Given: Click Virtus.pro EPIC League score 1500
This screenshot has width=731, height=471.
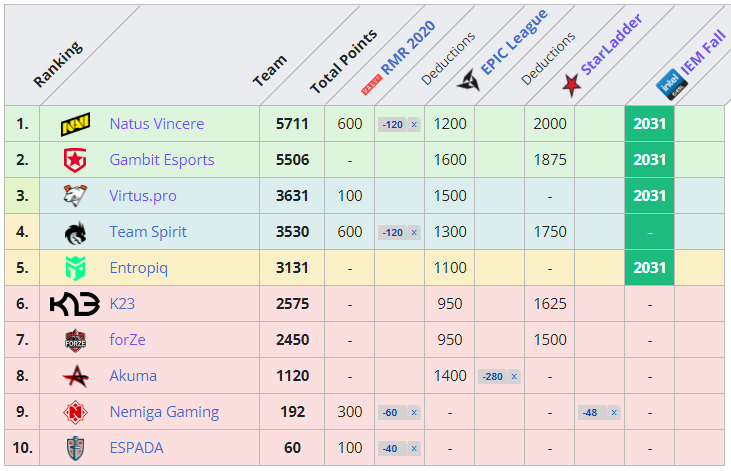Looking at the screenshot, I should (x=450, y=196).
